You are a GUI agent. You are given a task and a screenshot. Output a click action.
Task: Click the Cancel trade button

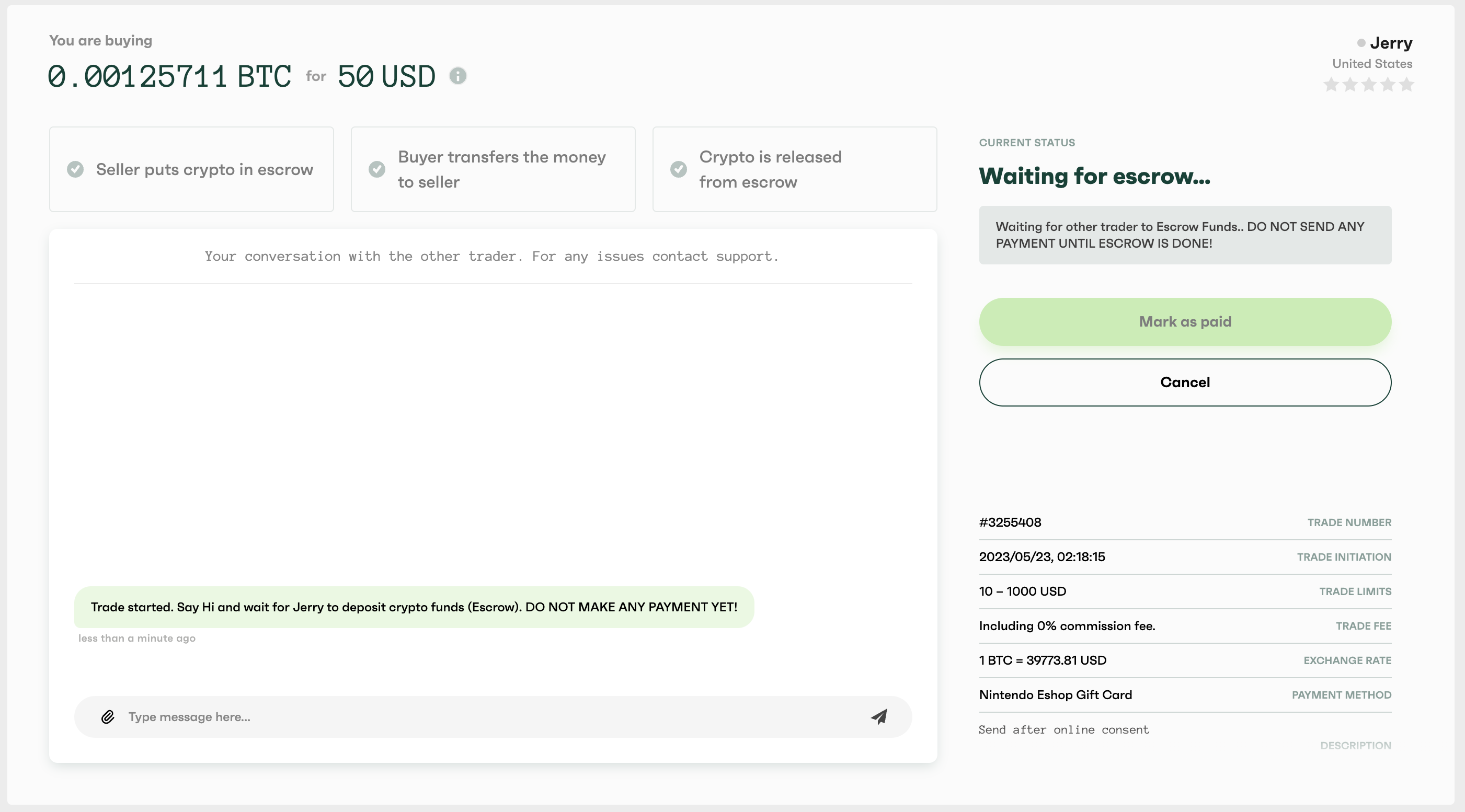pyautogui.click(x=1185, y=382)
